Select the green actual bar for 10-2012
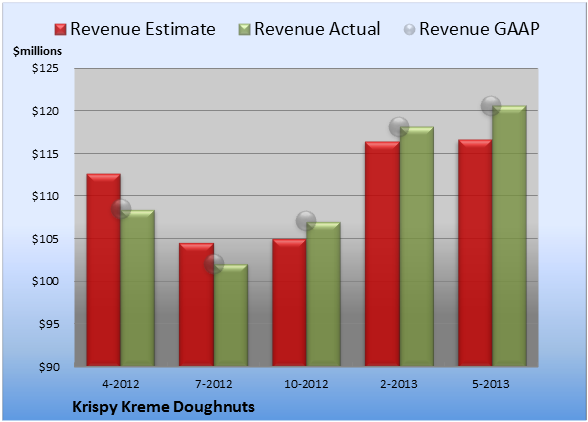This screenshot has width=588, height=422. 323,294
